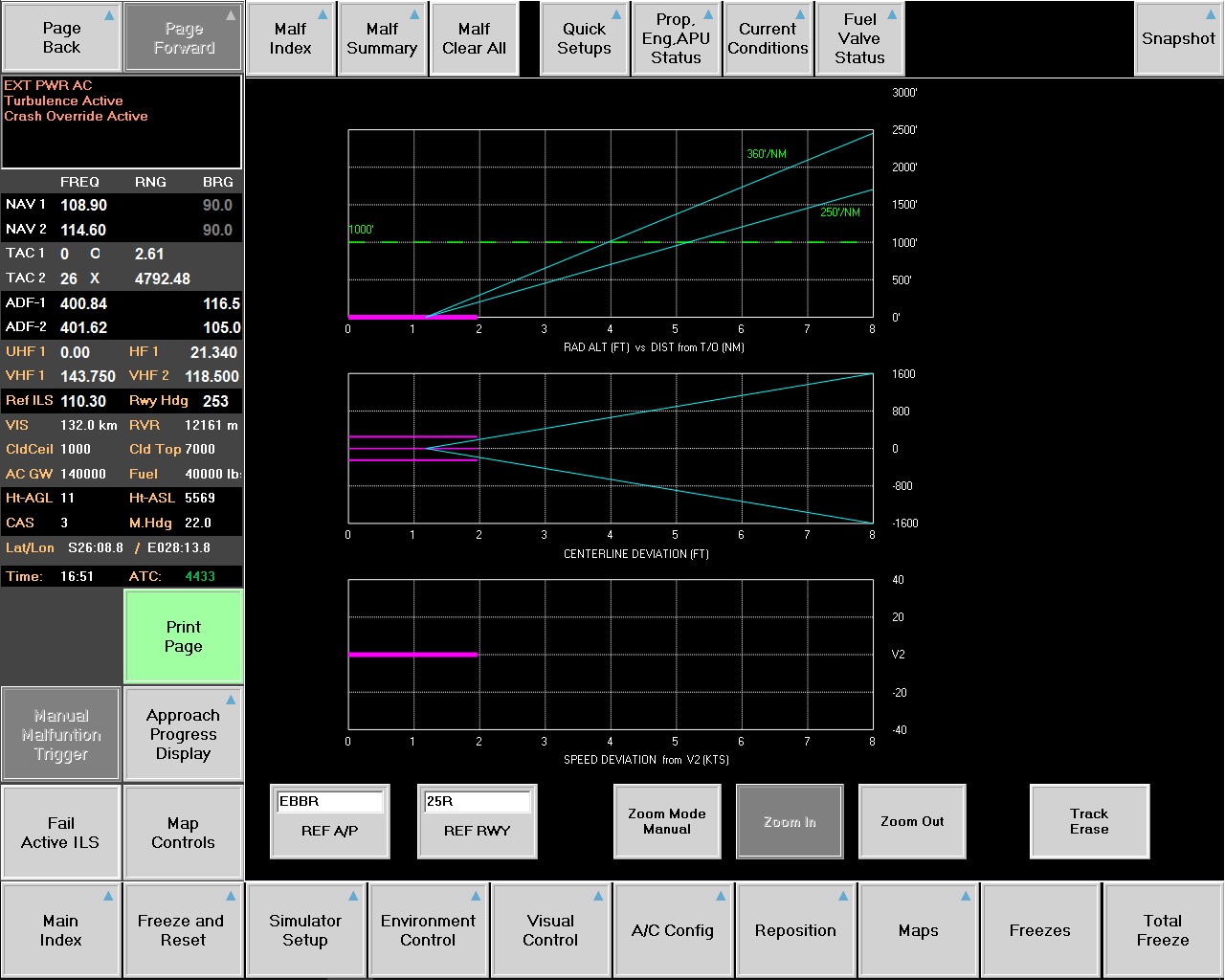Click the REF RWY button label
The height and width of the screenshot is (980, 1225).
click(x=477, y=831)
